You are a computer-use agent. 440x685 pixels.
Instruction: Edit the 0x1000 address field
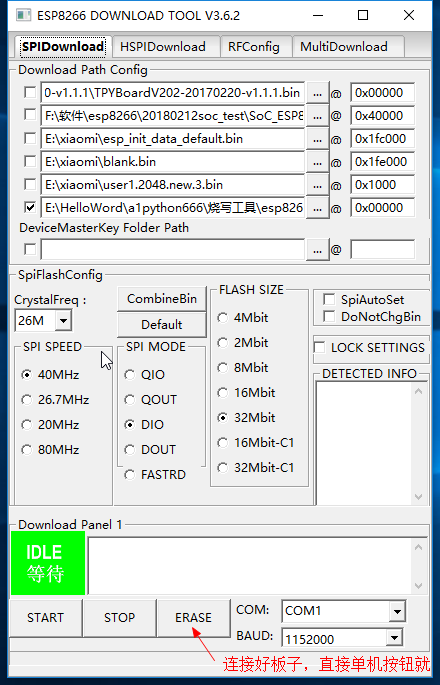pyautogui.click(x=382, y=184)
